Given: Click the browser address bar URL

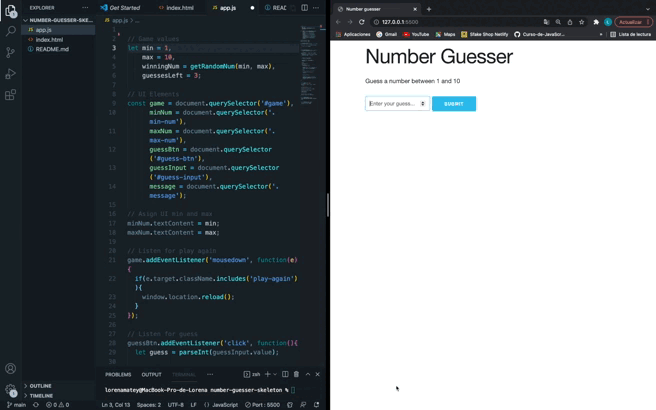Looking at the screenshot, I should [400, 22].
